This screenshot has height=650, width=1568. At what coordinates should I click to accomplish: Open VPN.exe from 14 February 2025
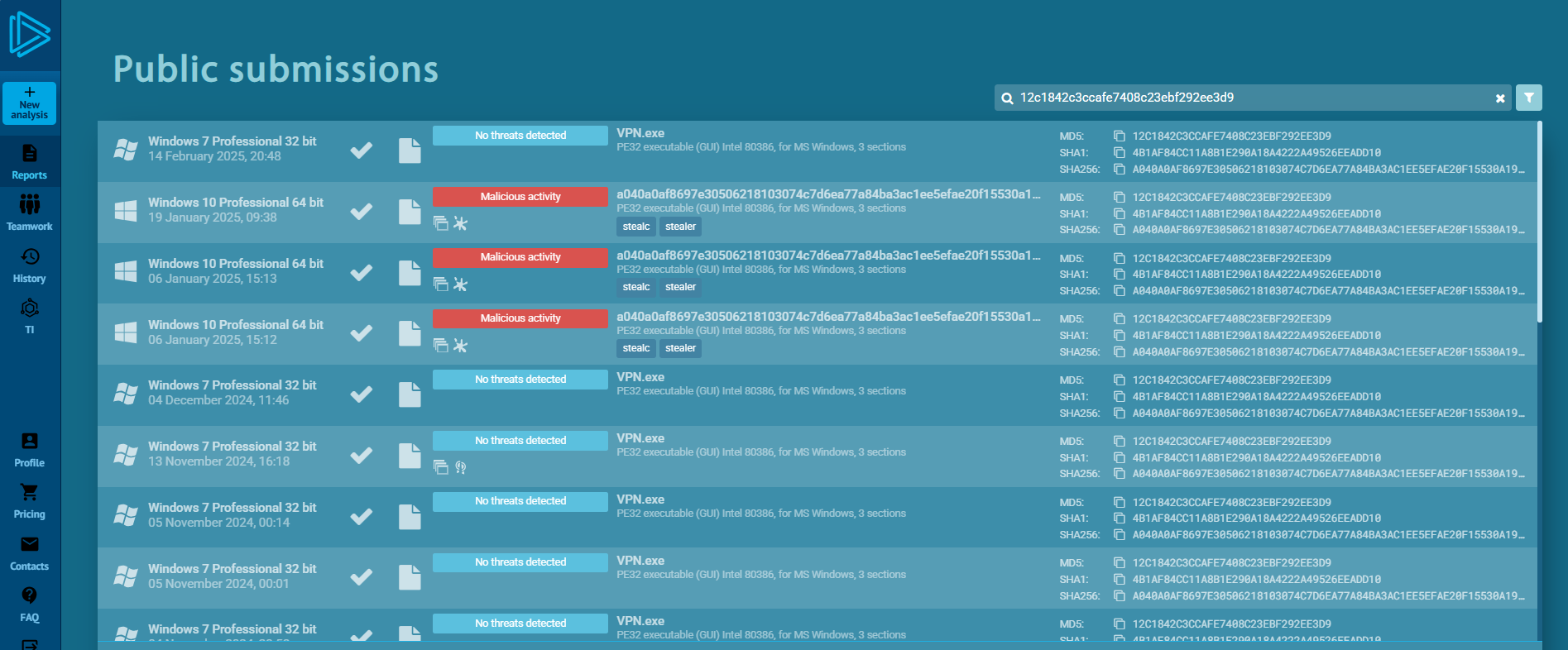coord(640,133)
